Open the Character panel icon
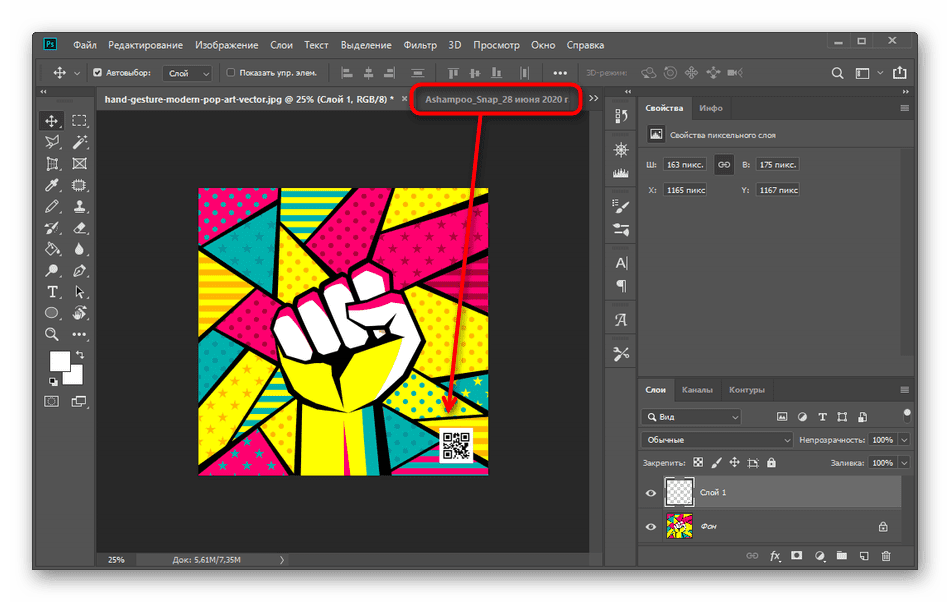The width and height of the screenshot is (950, 602). coord(622,262)
